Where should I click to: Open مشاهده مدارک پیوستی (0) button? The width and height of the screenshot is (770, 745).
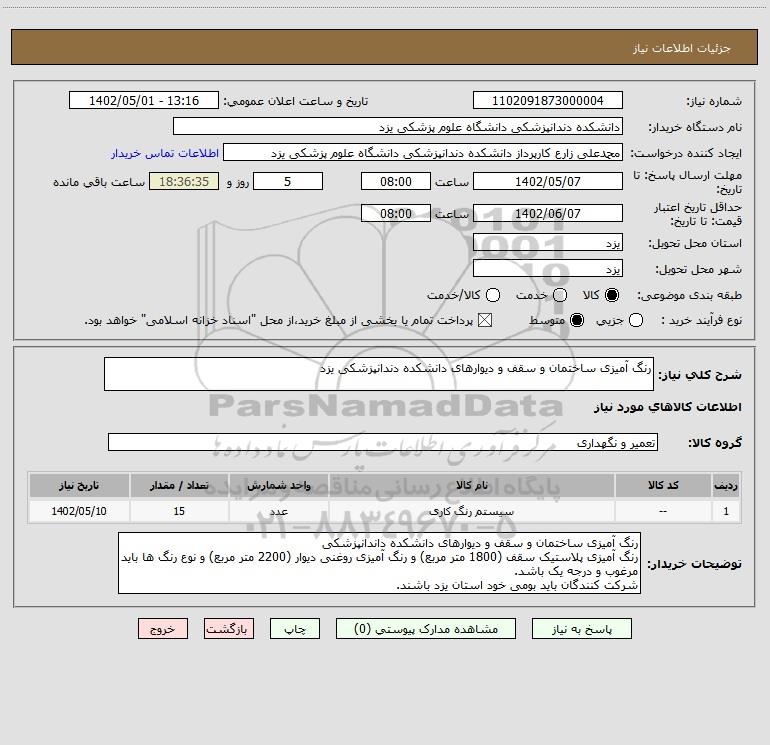[426, 629]
